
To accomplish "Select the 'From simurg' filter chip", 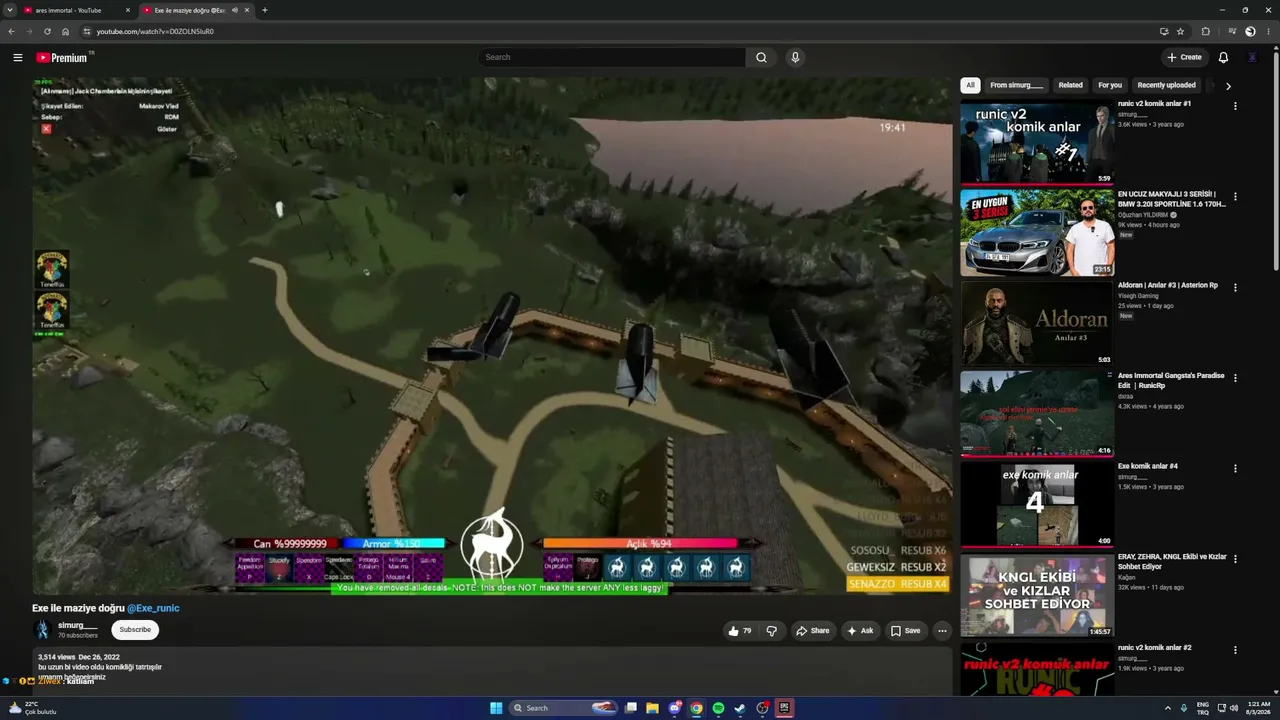I will 1016,85.
